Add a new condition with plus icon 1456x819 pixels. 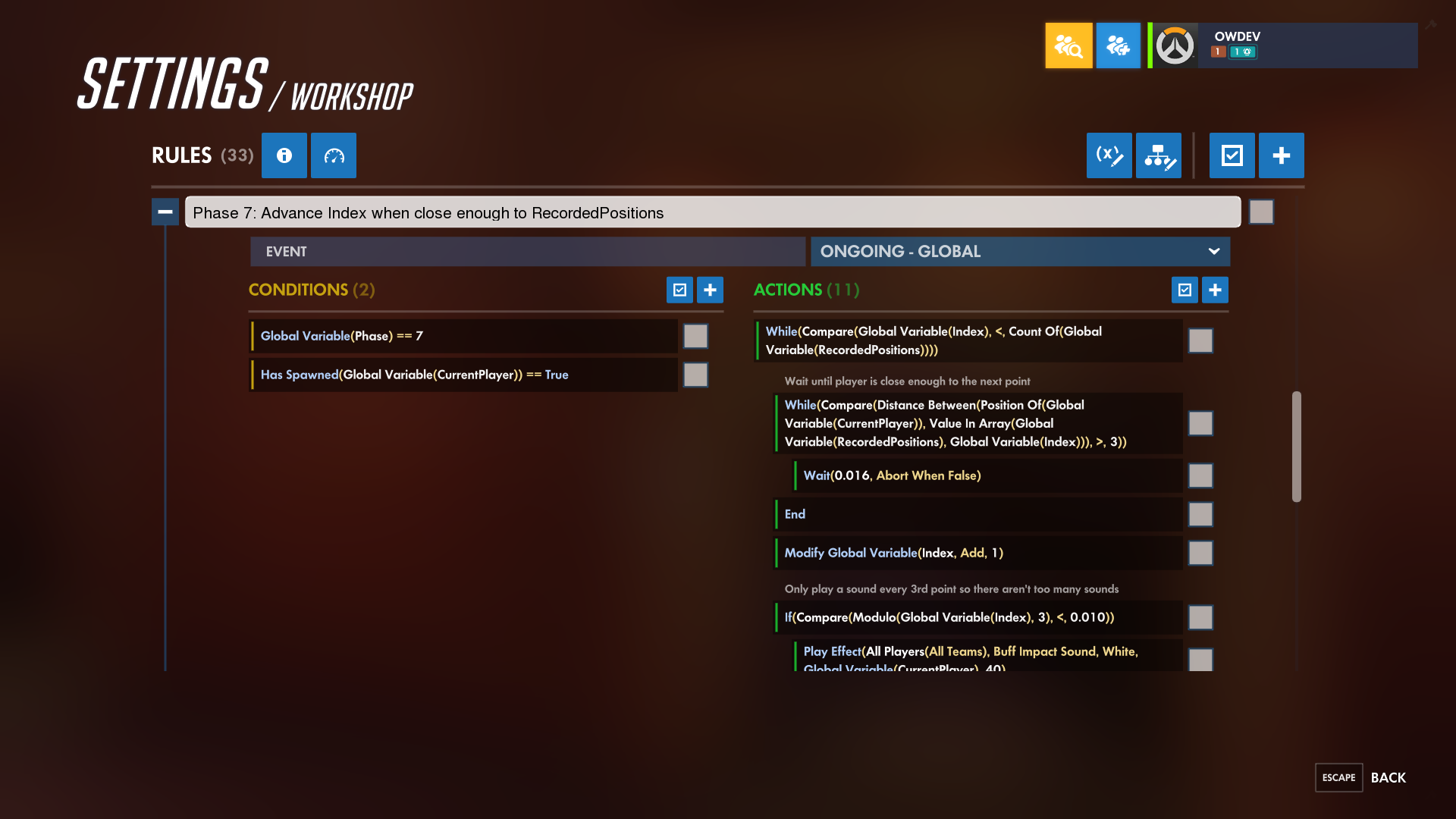[x=710, y=290]
